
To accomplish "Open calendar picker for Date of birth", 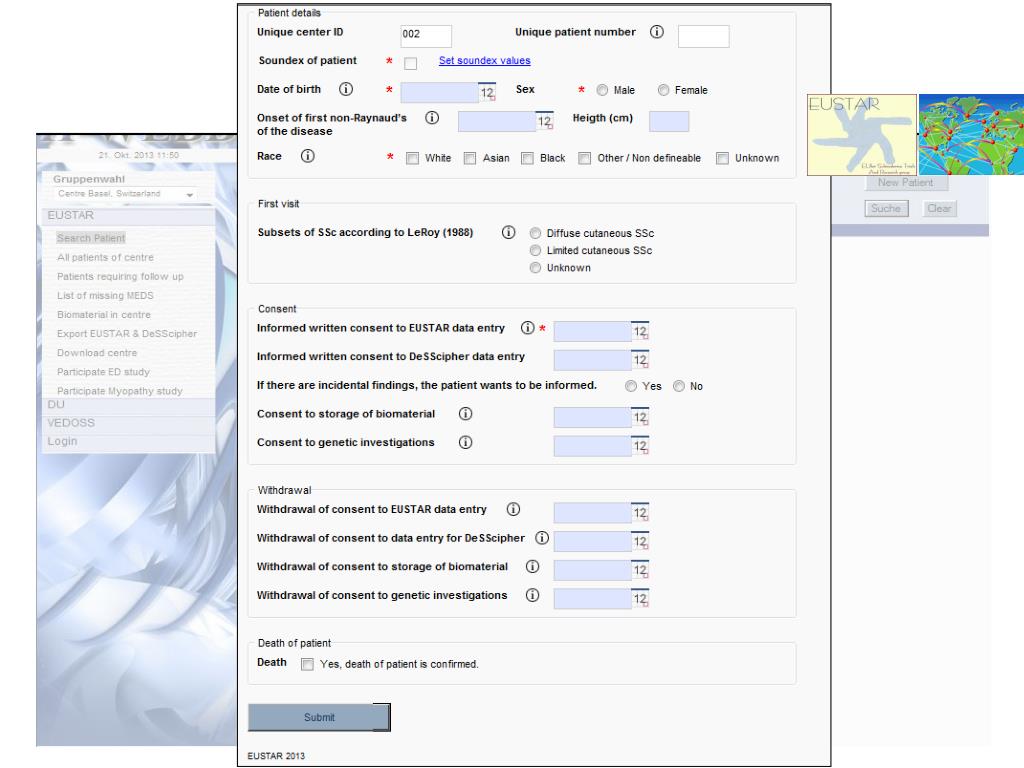I will 487,92.
